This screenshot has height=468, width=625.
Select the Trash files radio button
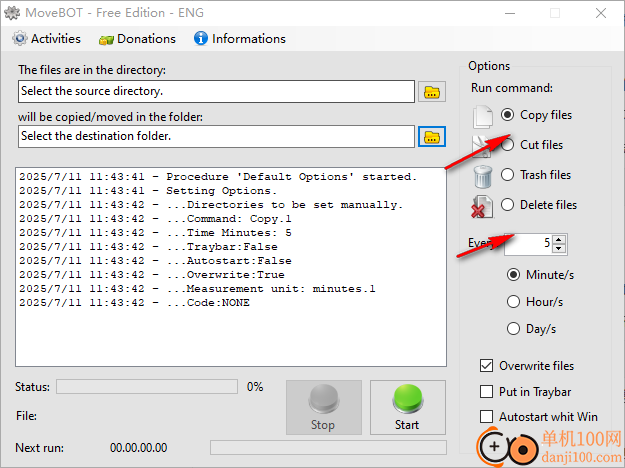click(x=507, y=175)
